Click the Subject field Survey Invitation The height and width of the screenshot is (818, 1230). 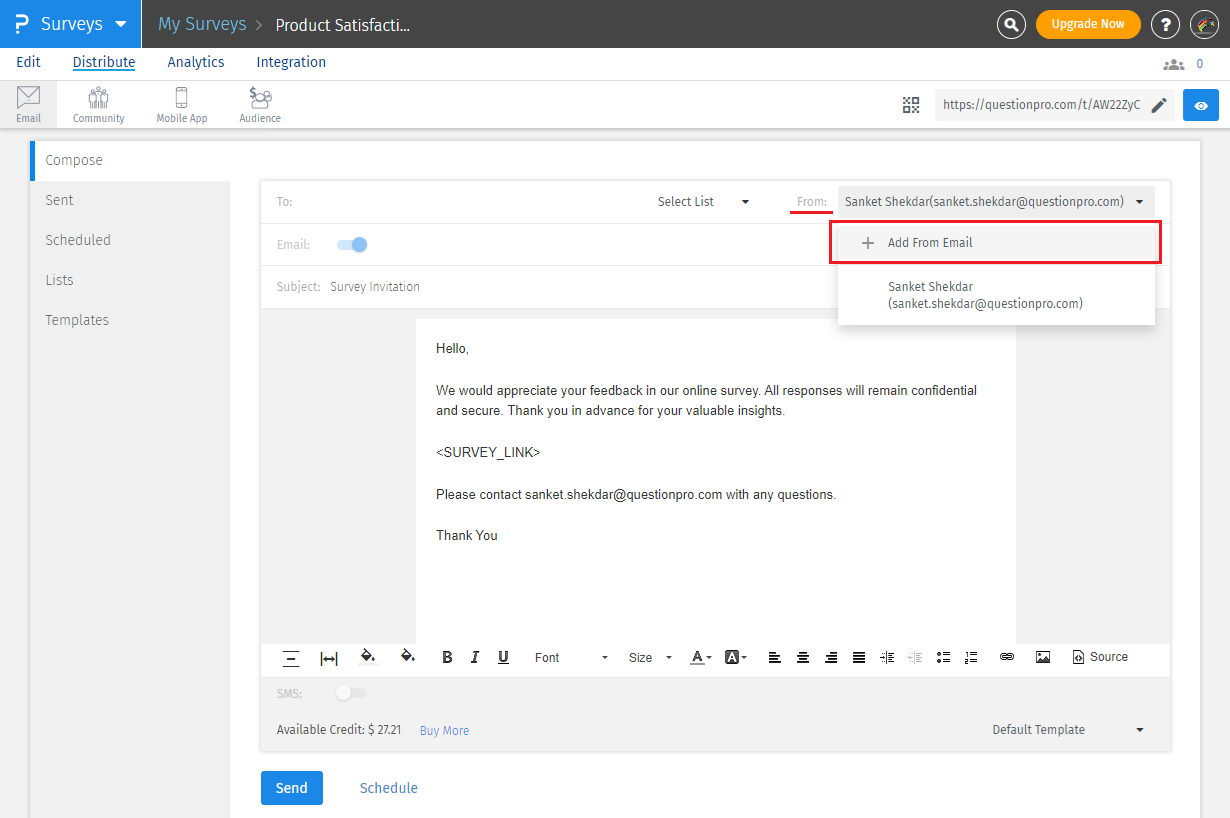(375, 287)
